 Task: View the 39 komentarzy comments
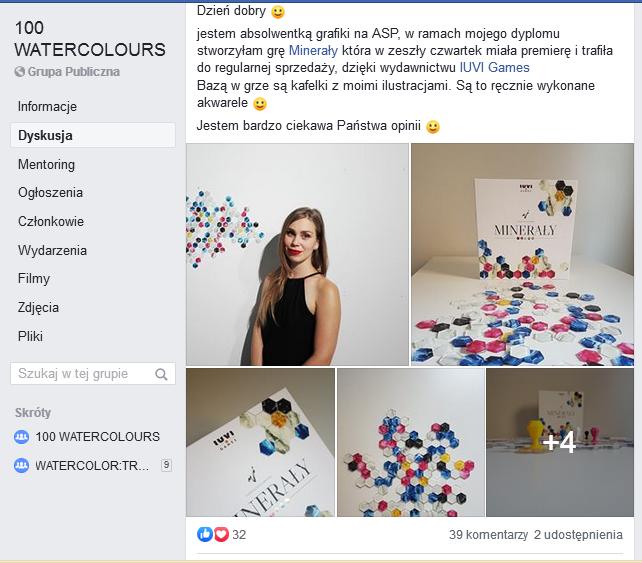(488, 535)
